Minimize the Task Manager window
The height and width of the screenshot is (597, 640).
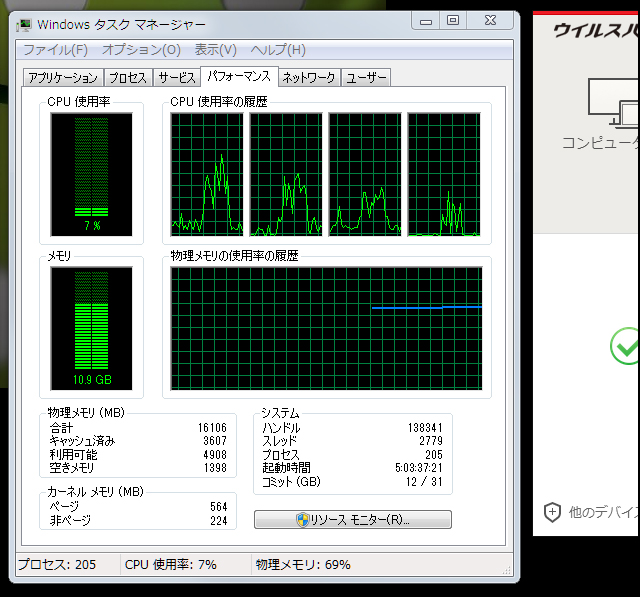click(424, 20)
